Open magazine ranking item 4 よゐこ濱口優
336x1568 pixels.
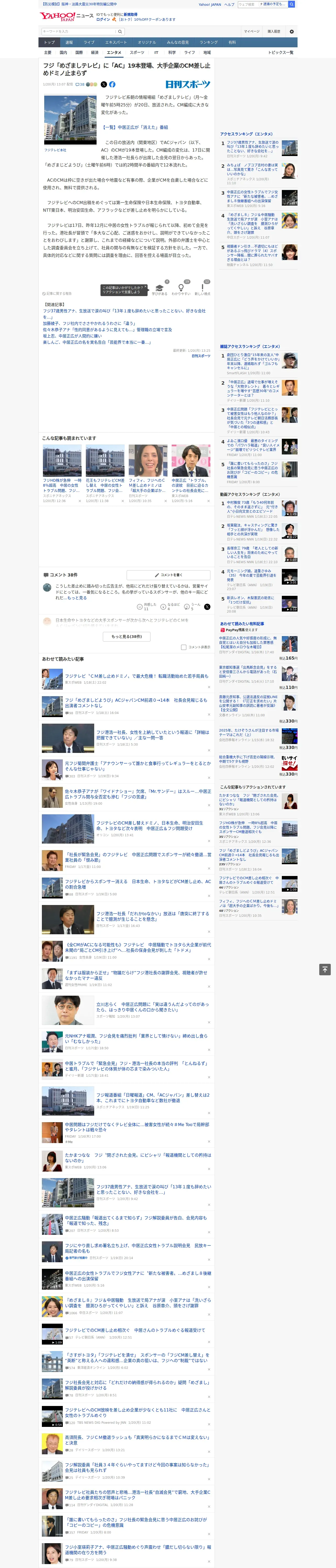pyautogui.click(x=253, y=445)
